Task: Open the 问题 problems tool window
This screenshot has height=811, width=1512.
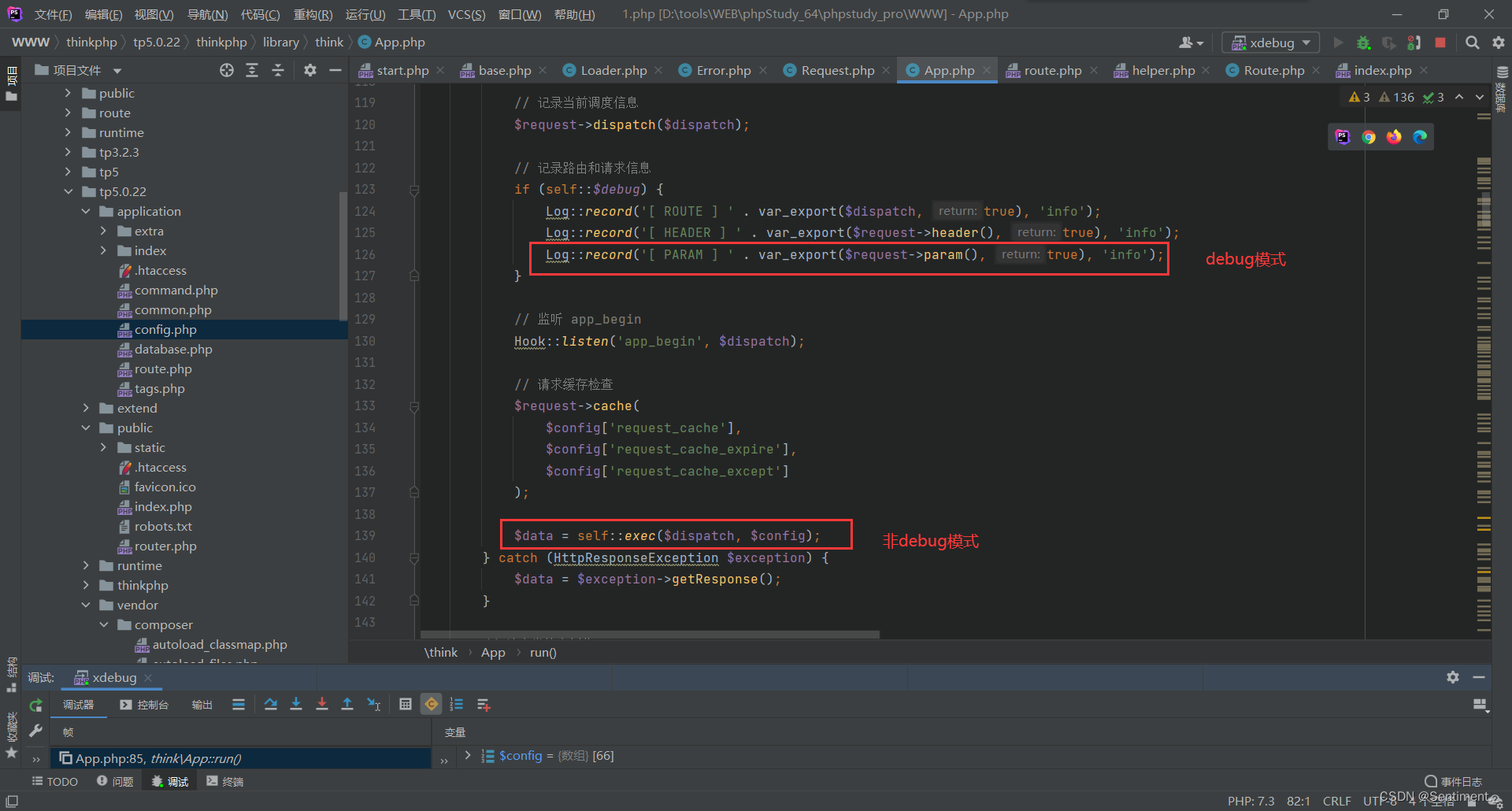Action: [115, 781]
